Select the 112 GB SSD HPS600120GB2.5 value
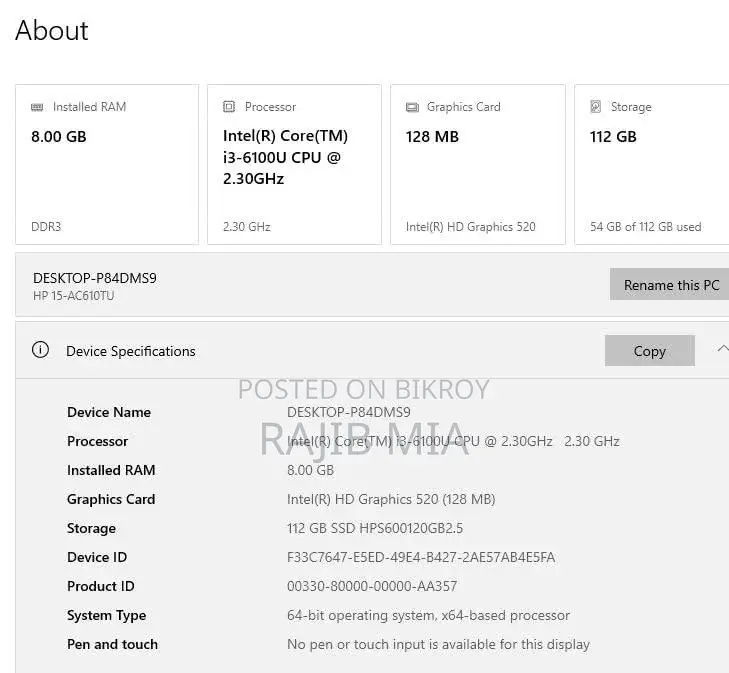This screenshot has width=729, height=673. (x=375, y=528)
